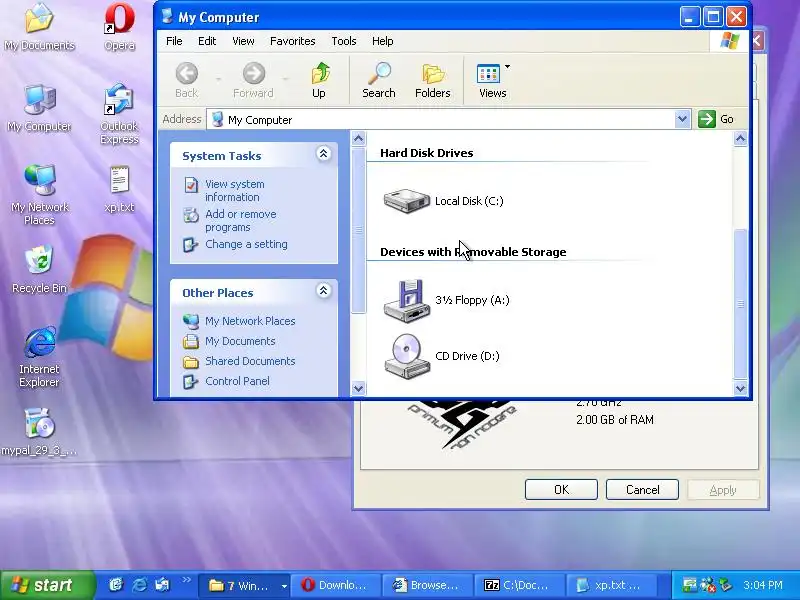Click the Windows start button
Screen dimensions: 800x600
(x=47, y=585)
